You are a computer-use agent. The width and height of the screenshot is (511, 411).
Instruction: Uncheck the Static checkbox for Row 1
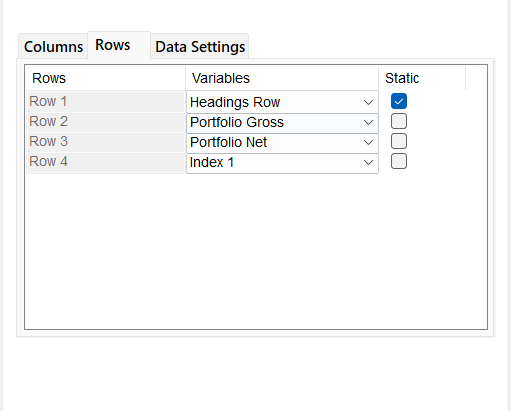[x=399, y=101]
